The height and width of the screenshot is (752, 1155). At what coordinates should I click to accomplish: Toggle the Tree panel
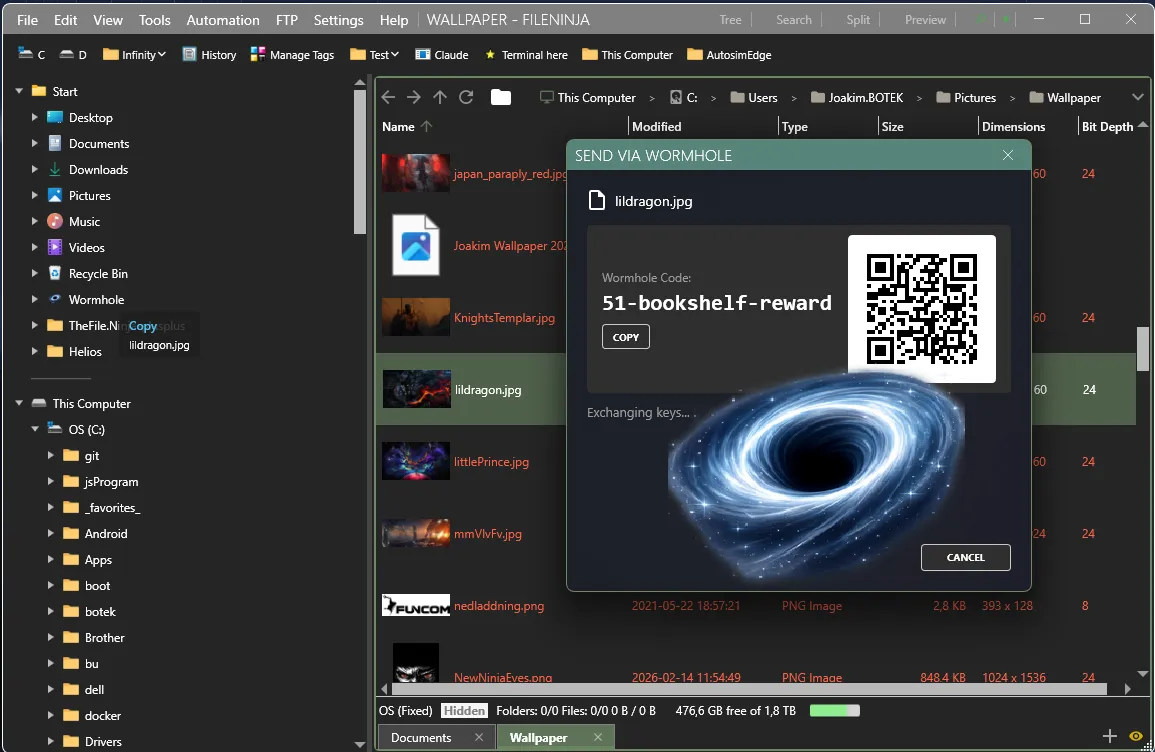pos(730,20)
